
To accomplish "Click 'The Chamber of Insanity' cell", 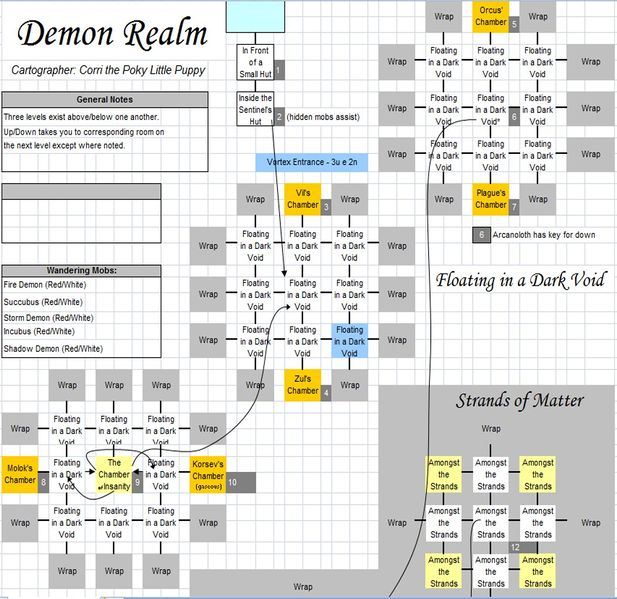I will tap(114, 474).
